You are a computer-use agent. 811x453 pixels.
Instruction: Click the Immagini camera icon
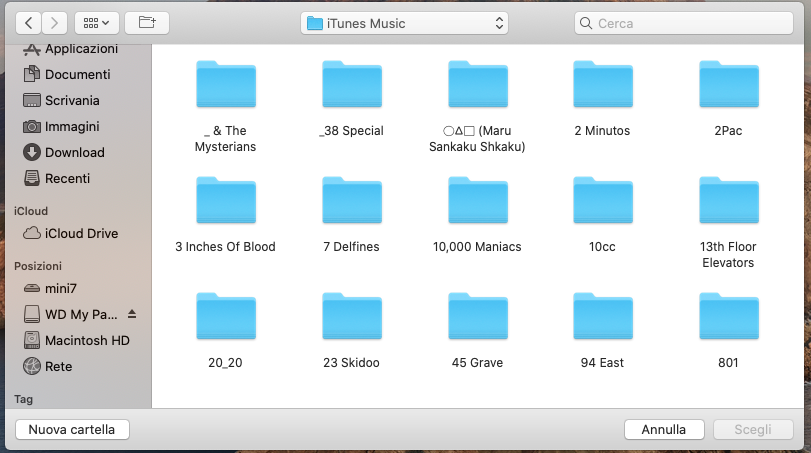[32, 126]
